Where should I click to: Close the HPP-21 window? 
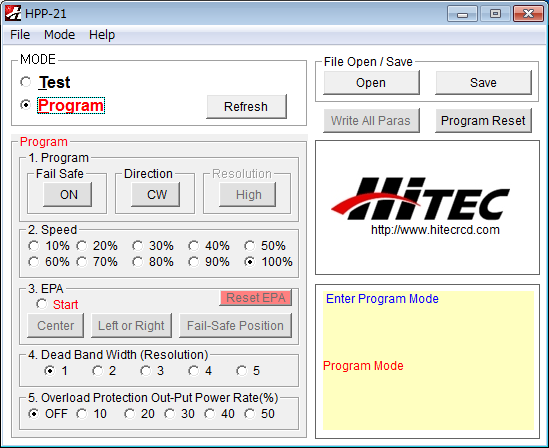pos(528,14)
